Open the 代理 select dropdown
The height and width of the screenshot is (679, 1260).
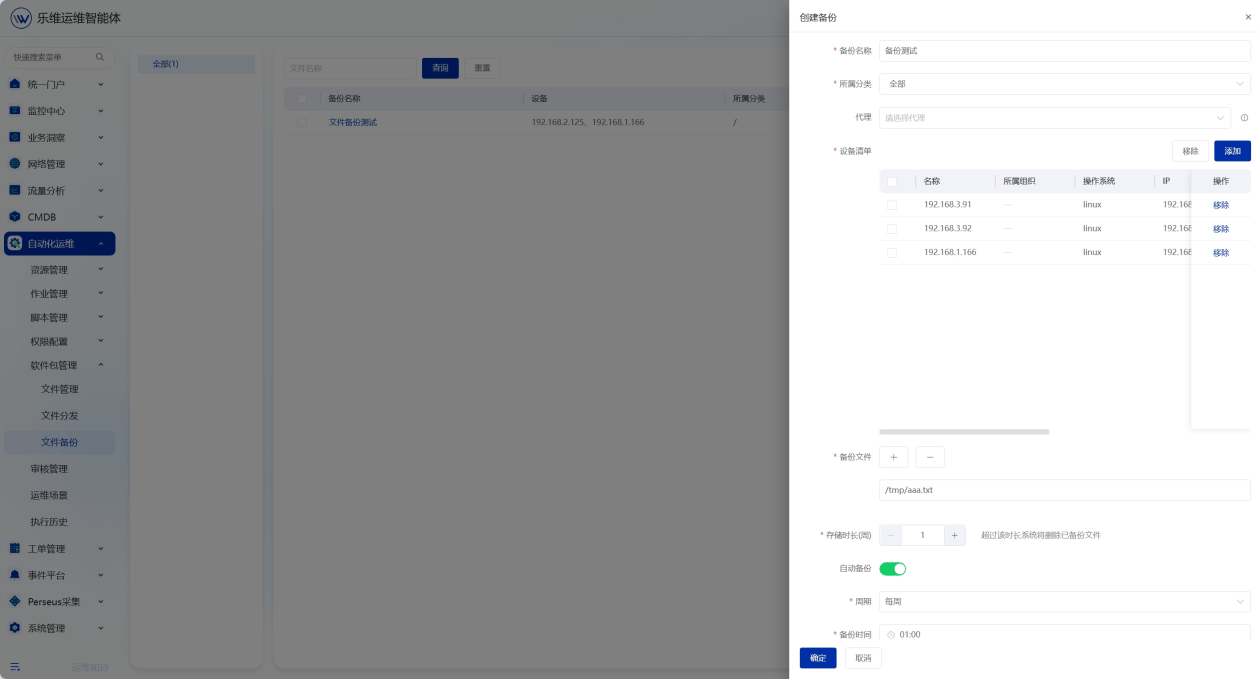click(1054, 118)
